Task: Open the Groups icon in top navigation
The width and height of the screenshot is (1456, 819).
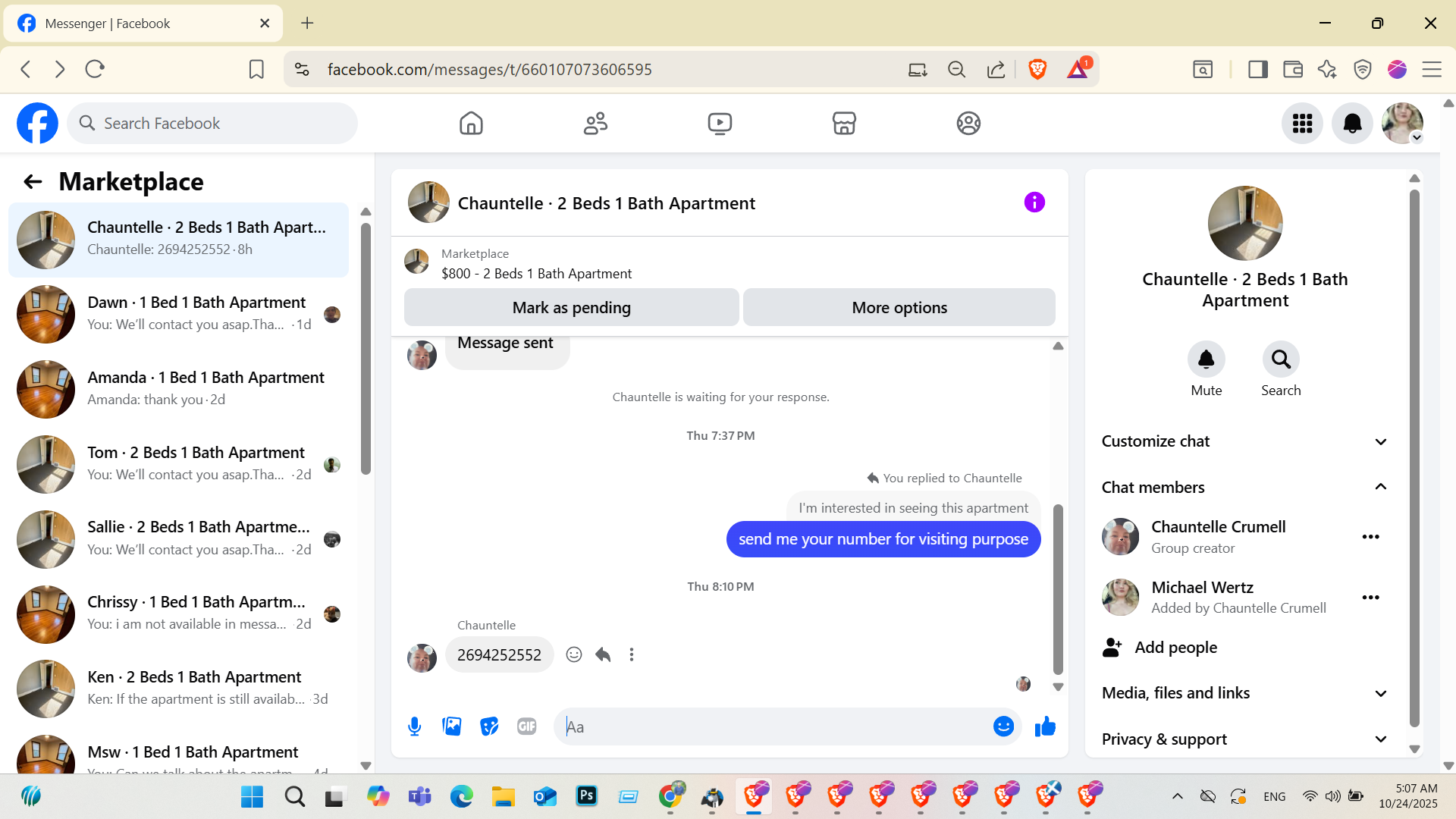Action: coord(968,123)
